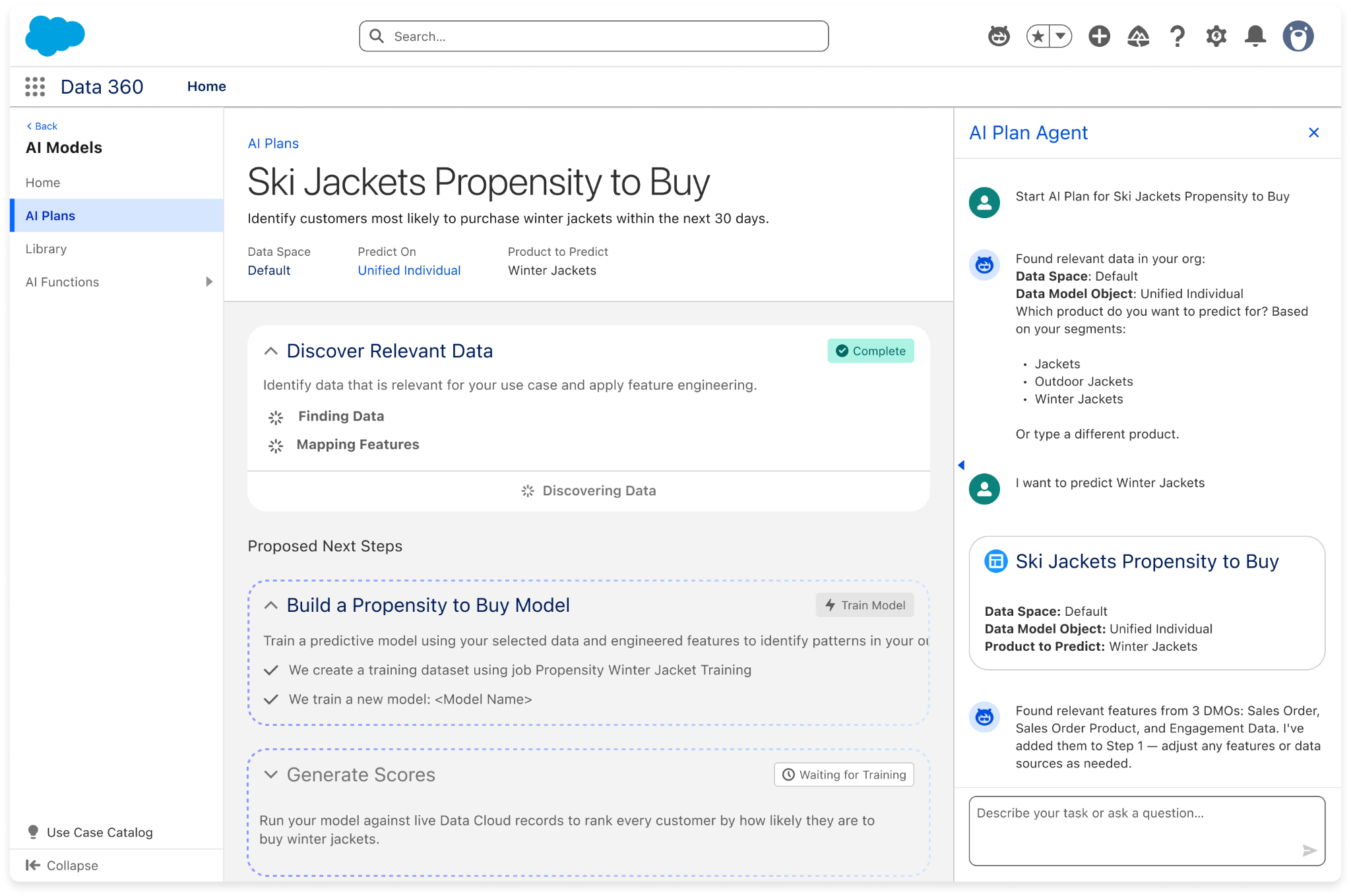Viewport: 1351px width, 896px height.
Task: Click the global create plus icon
Action: point(1099,36)
